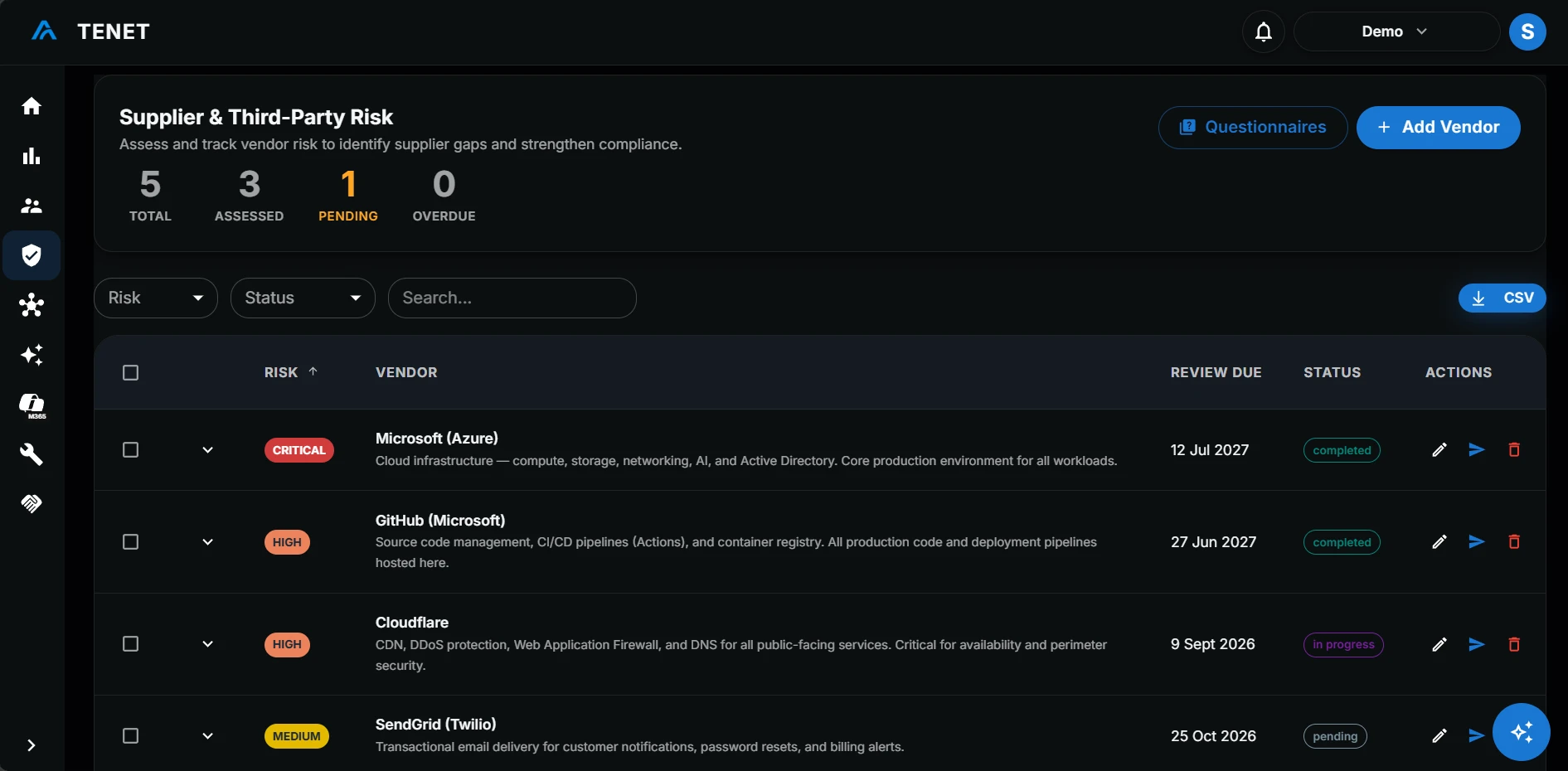Edit the Microsoft (Azure) vendor
This screenshot has height=771, width=1568.
click(x=1439, y=449)
